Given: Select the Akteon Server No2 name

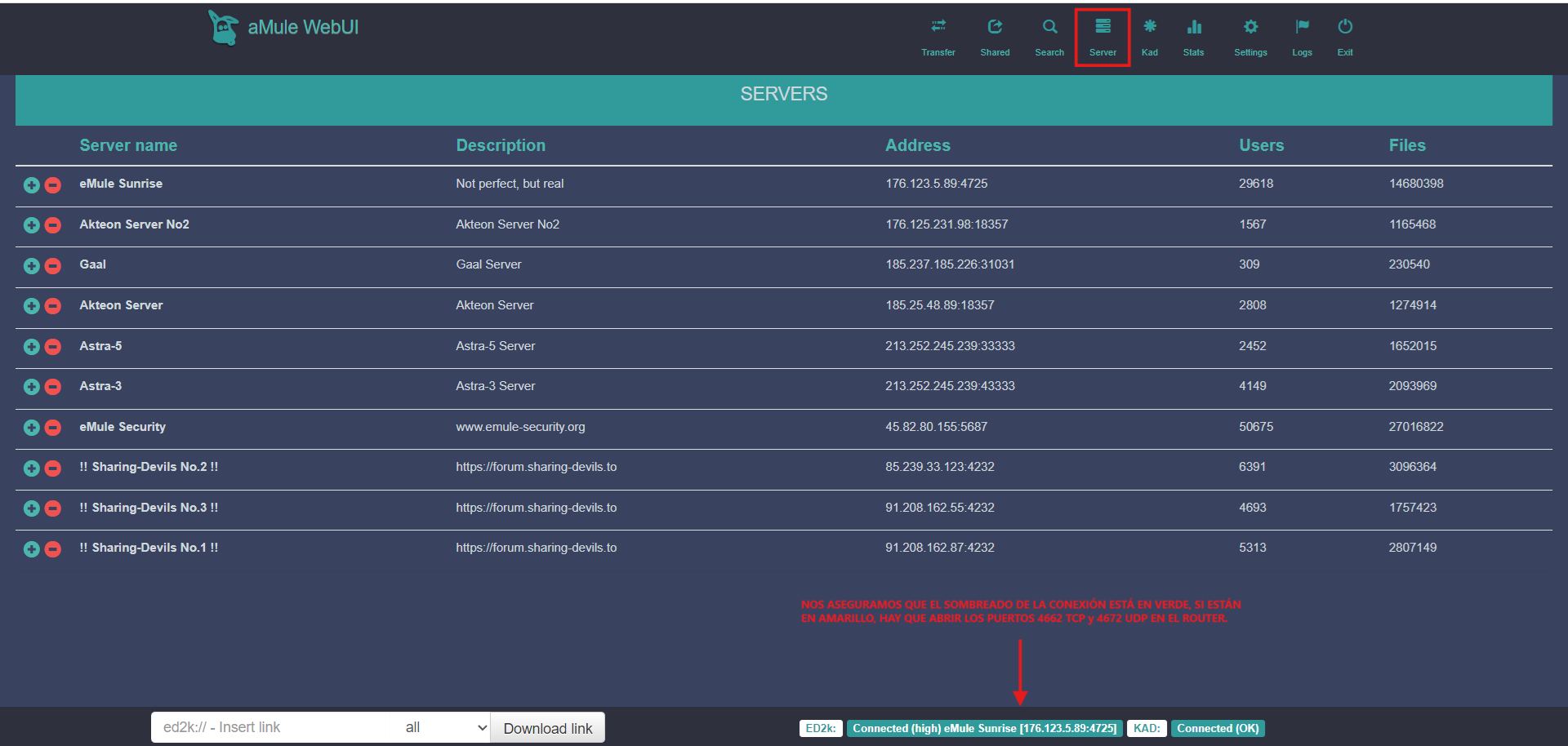Looking at the screenshot, I should pos(134,224).
